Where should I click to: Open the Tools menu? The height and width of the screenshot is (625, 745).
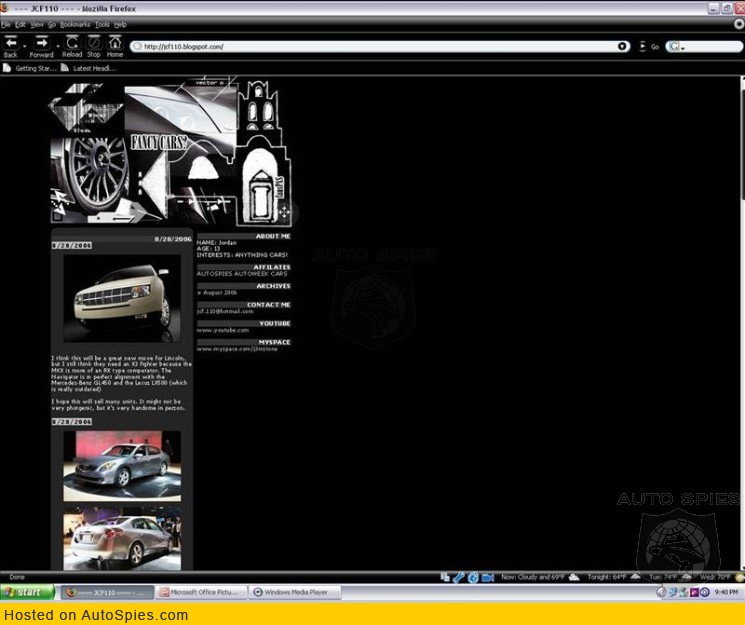102,24
